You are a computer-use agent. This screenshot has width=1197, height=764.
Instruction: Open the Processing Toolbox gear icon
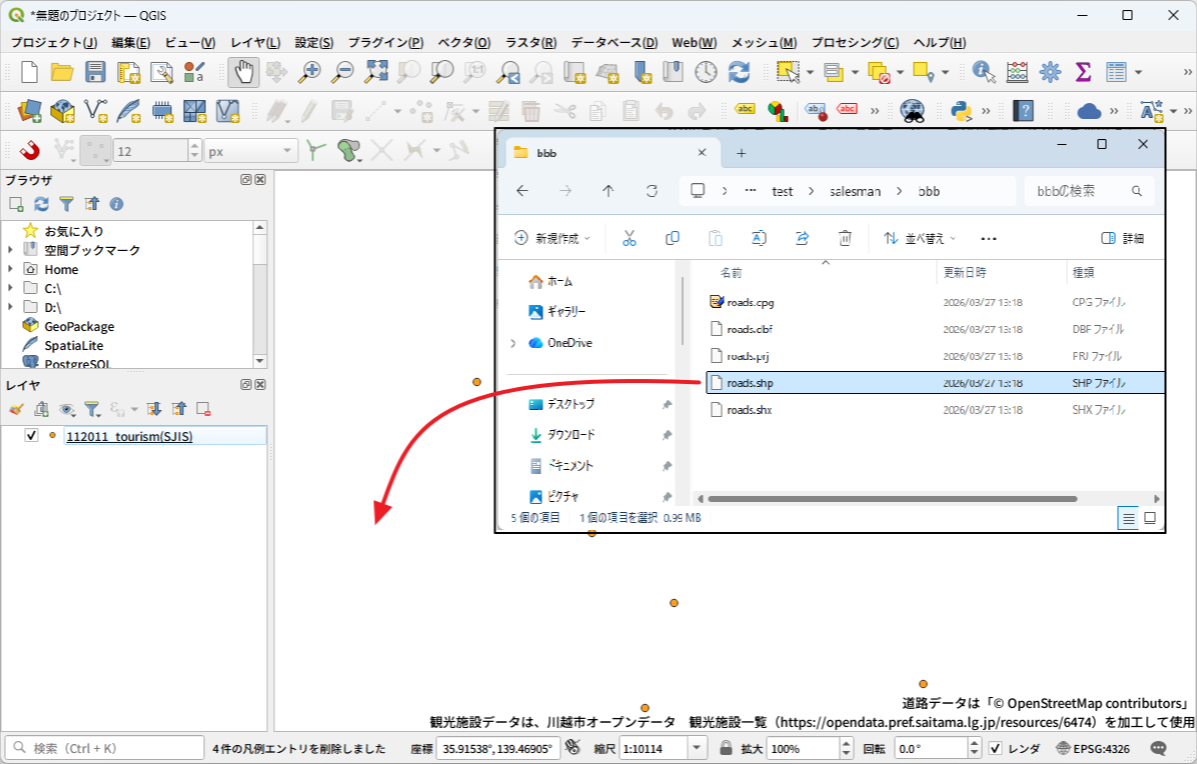point(1050,72)
